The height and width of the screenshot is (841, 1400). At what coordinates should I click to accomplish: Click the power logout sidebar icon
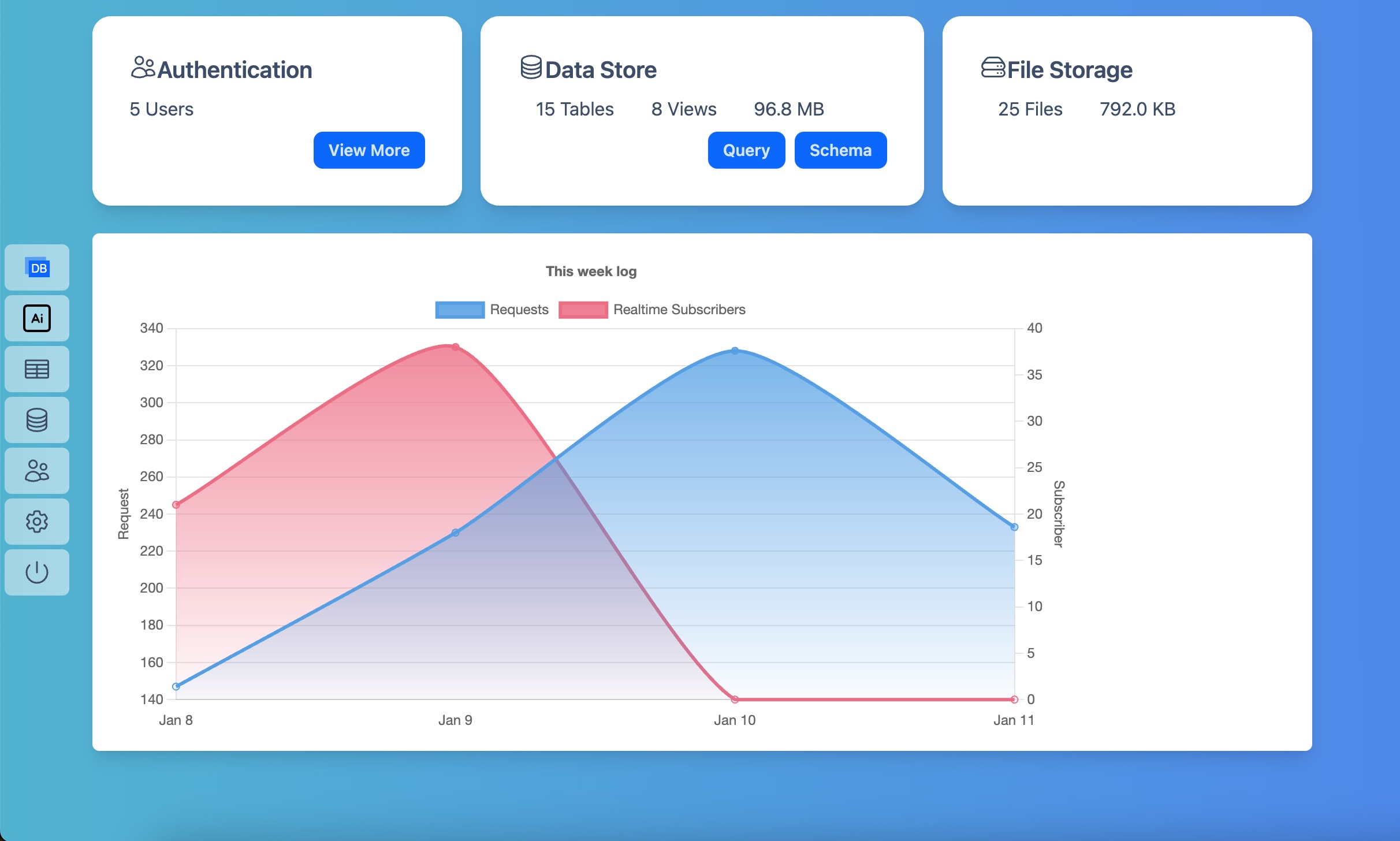pyautogui.click(x=37, y=572)
